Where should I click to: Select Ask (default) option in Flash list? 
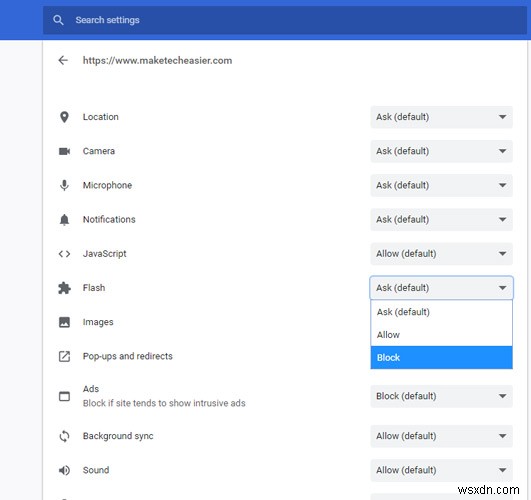coord(441,312)
